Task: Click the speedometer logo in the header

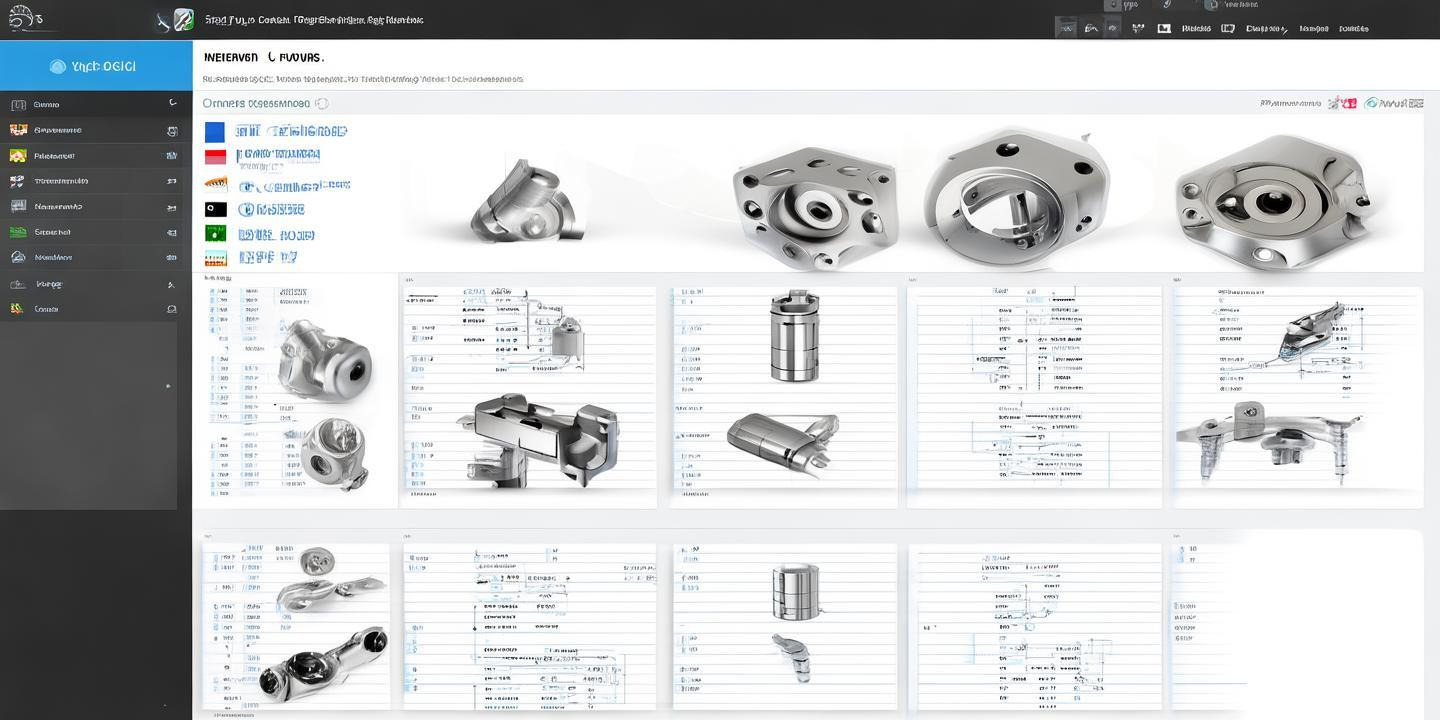Action: [x=26, y=19]
